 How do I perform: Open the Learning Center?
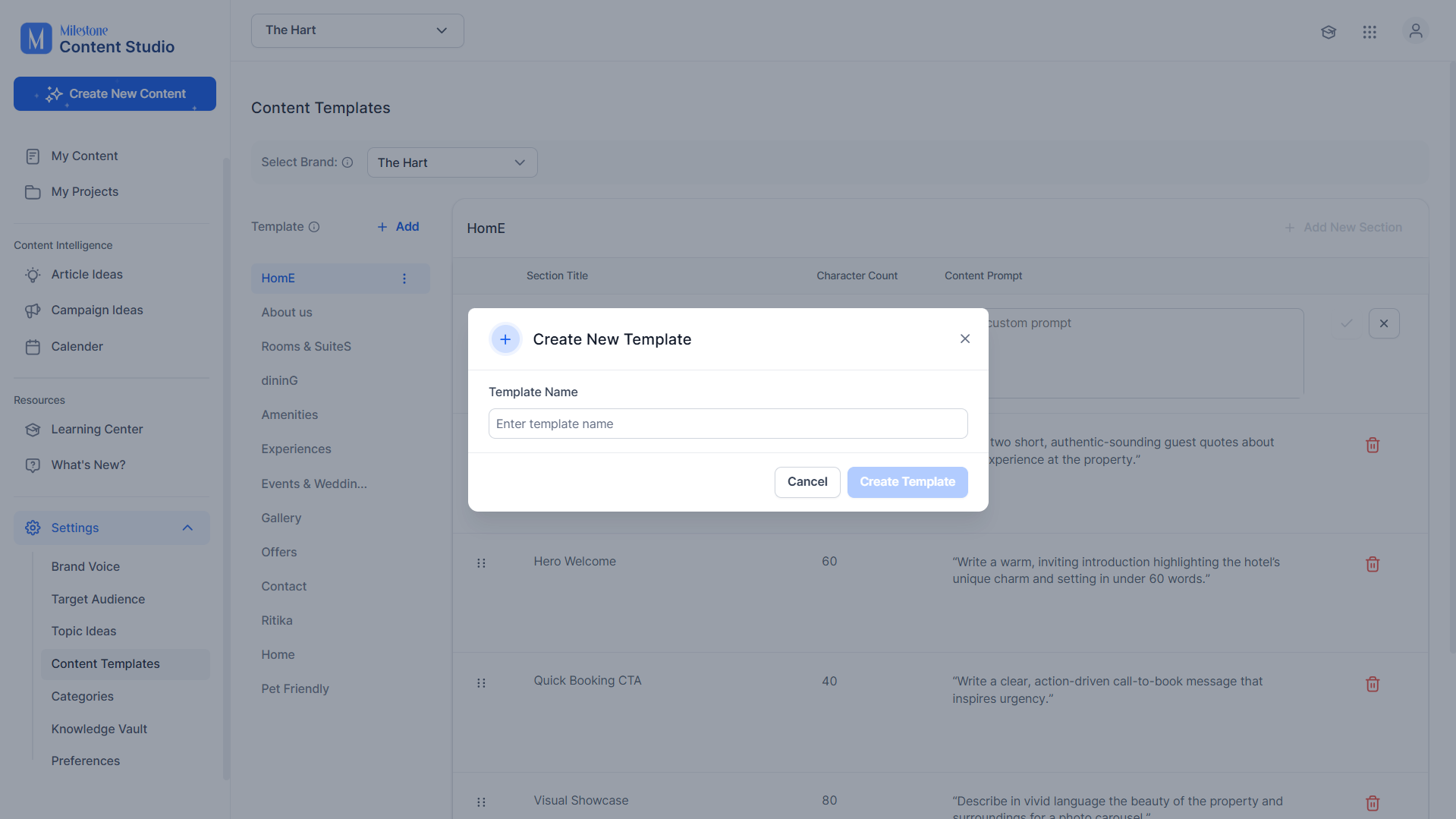pyautogui.click(x=97, y=430)
